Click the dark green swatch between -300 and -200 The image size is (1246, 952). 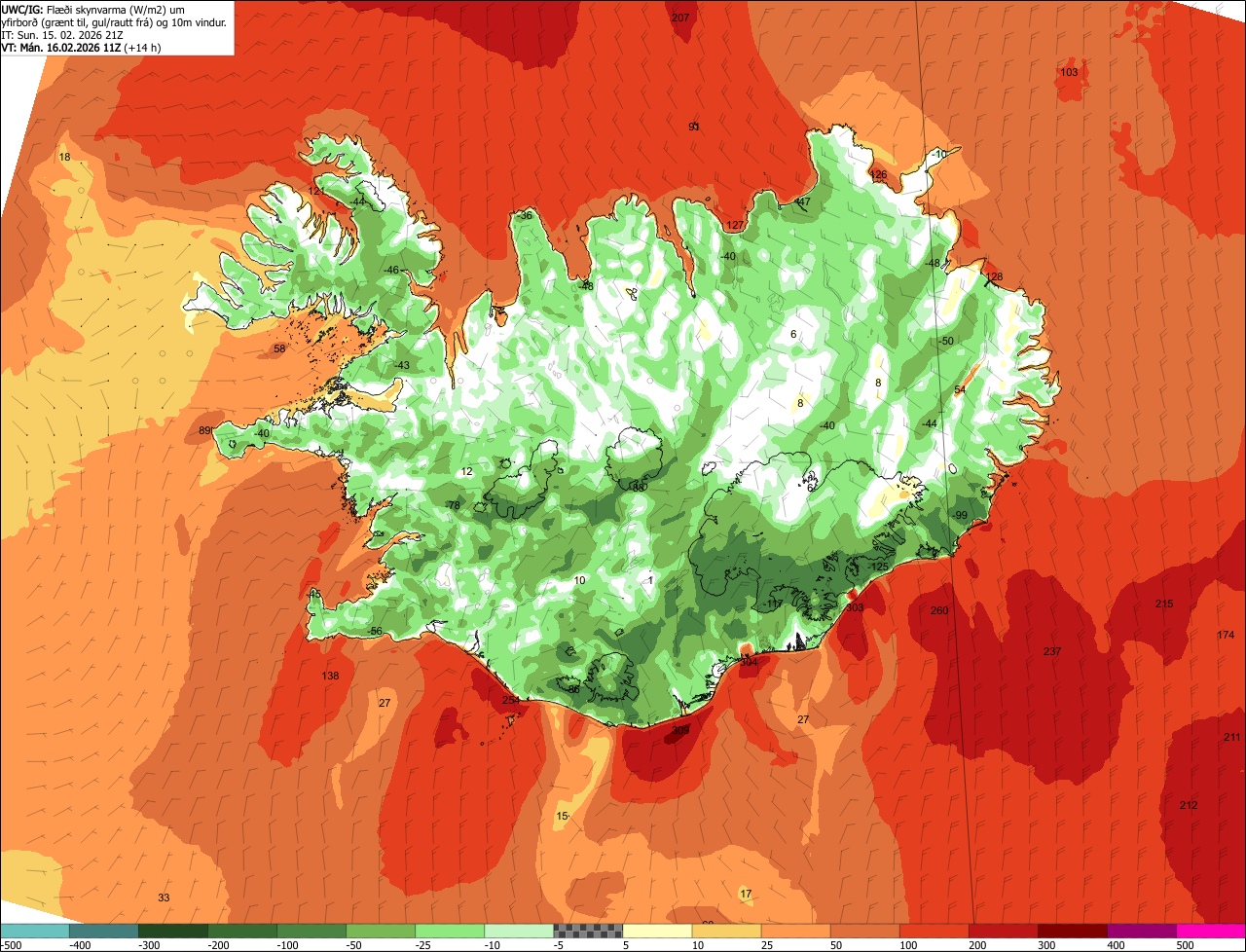(172, 931)
